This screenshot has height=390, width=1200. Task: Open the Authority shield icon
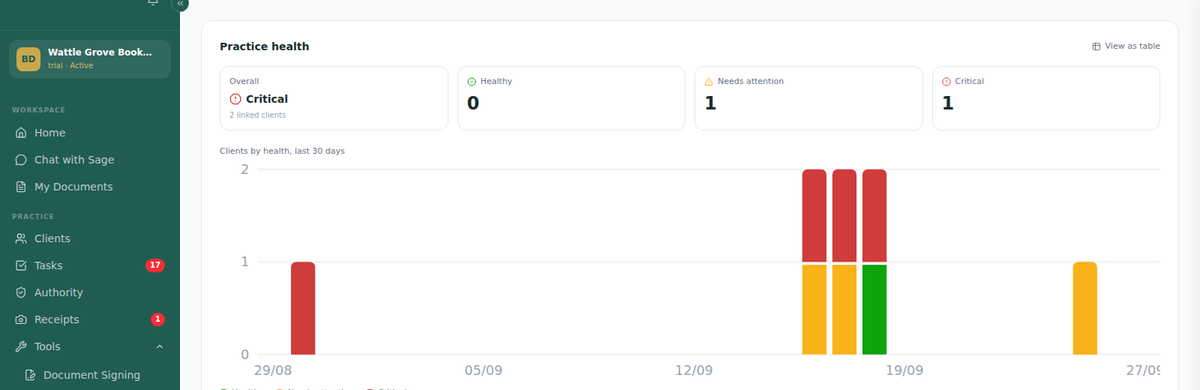(x=22, y=293)
